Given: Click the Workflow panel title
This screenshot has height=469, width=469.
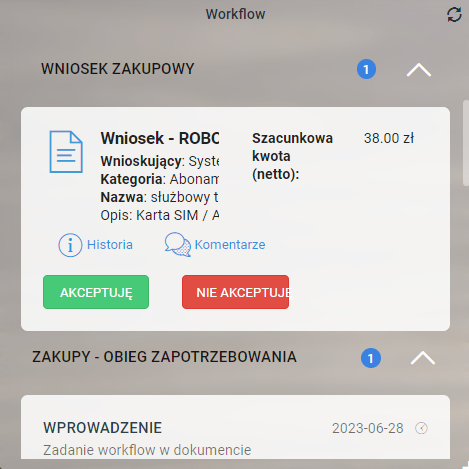Looking at the screenshot, I should (x=235, y=14).
